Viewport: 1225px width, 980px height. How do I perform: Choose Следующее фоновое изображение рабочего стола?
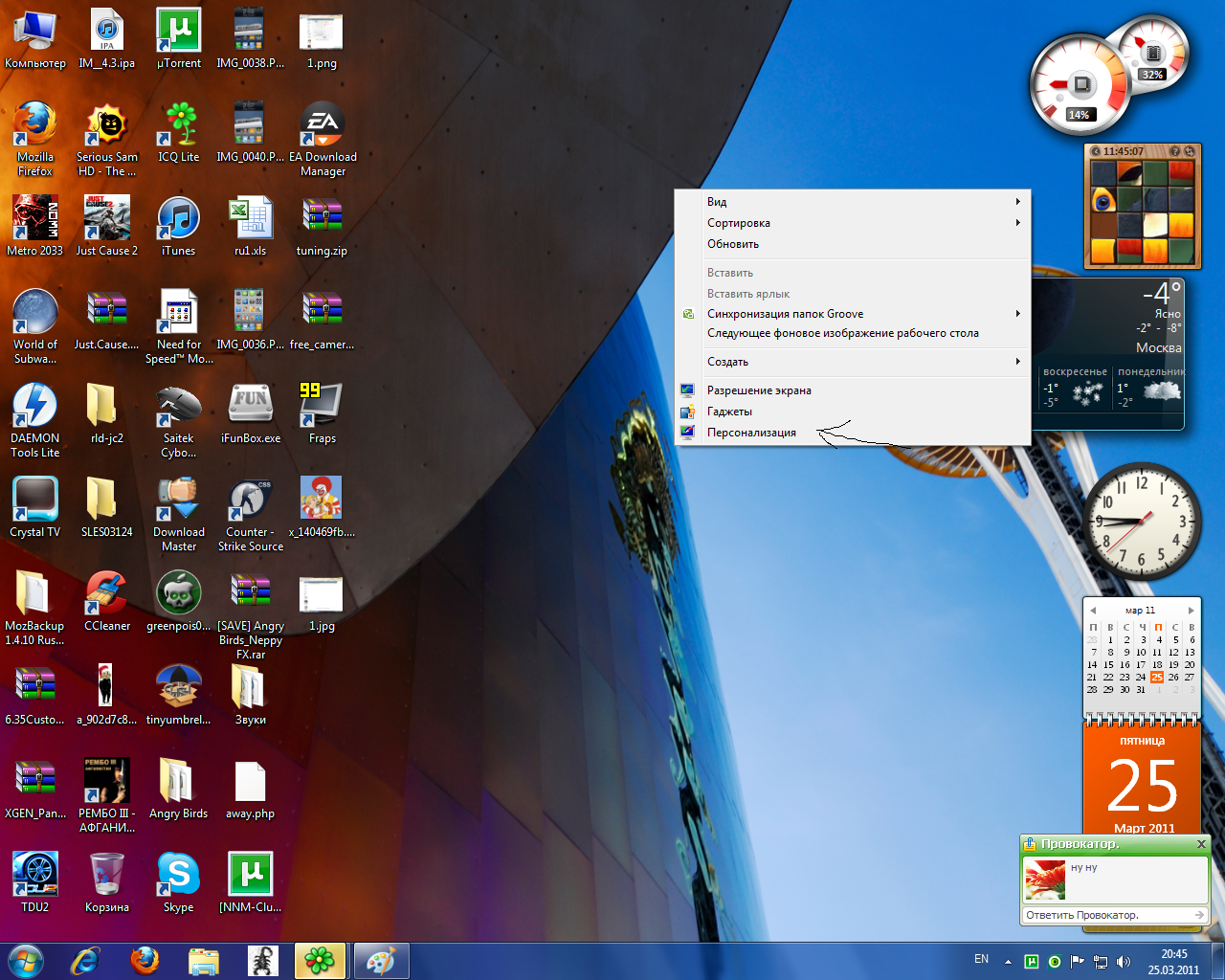pyautogui.click(x=853, y=333)
